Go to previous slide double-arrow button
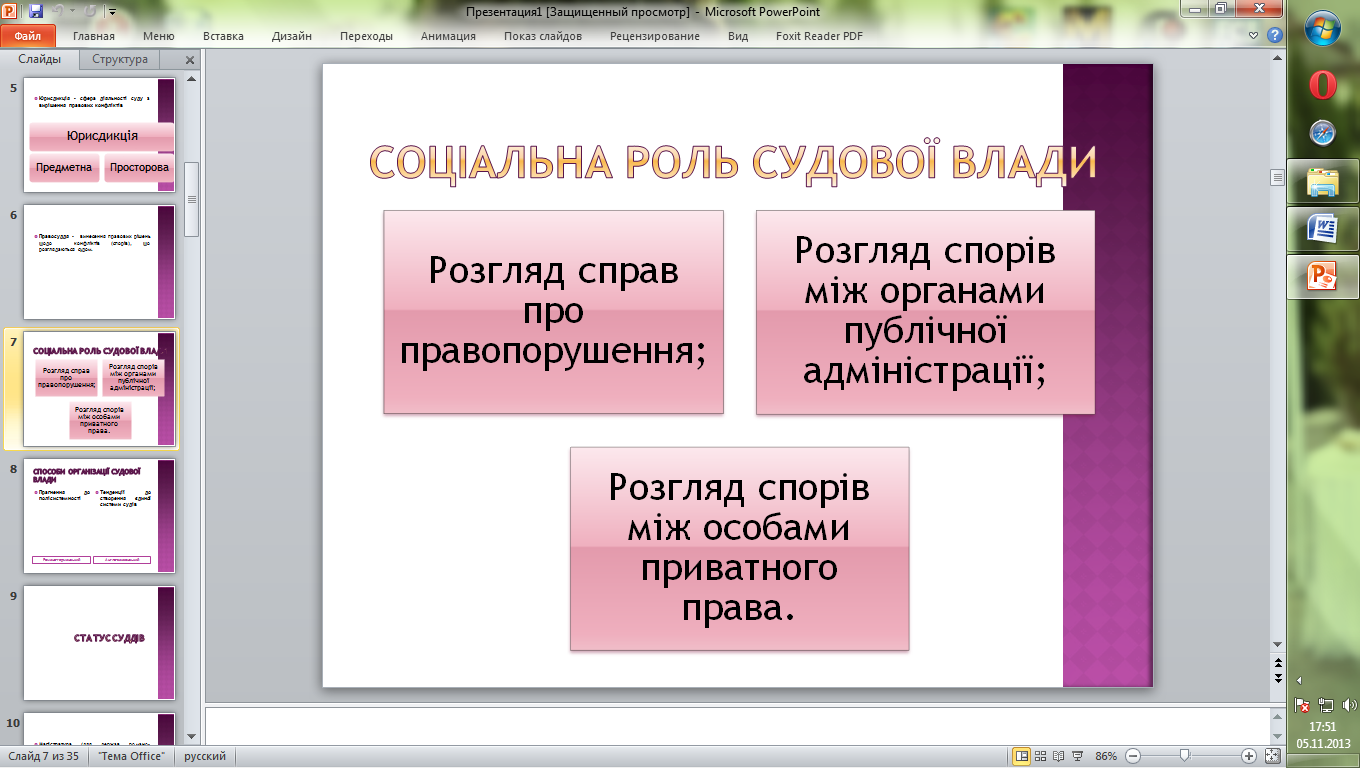The width and height of the screenshot is (1360, 768). (x=1276, y=663)
